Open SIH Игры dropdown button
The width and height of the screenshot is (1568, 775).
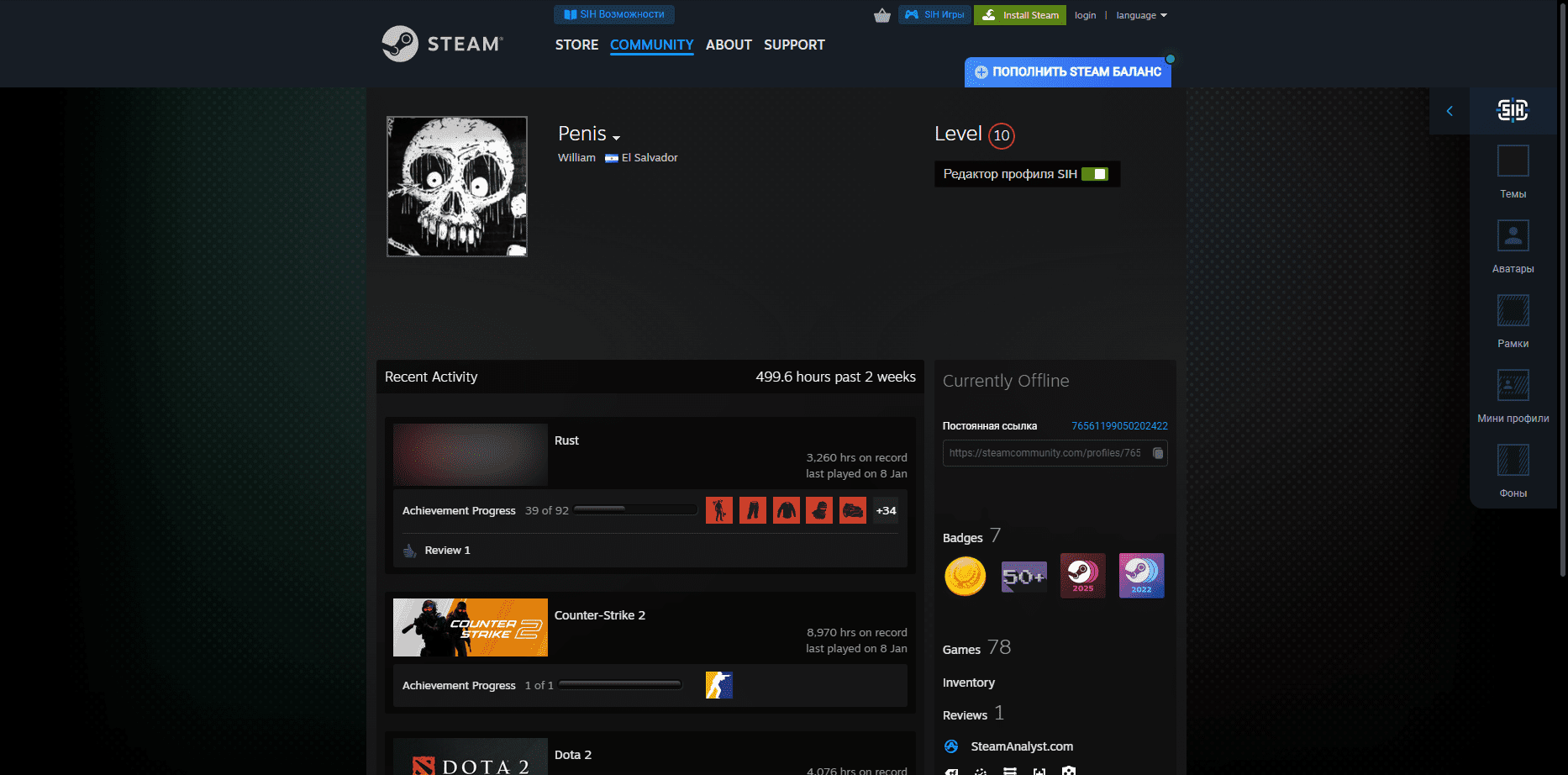(x=934, y=14)
